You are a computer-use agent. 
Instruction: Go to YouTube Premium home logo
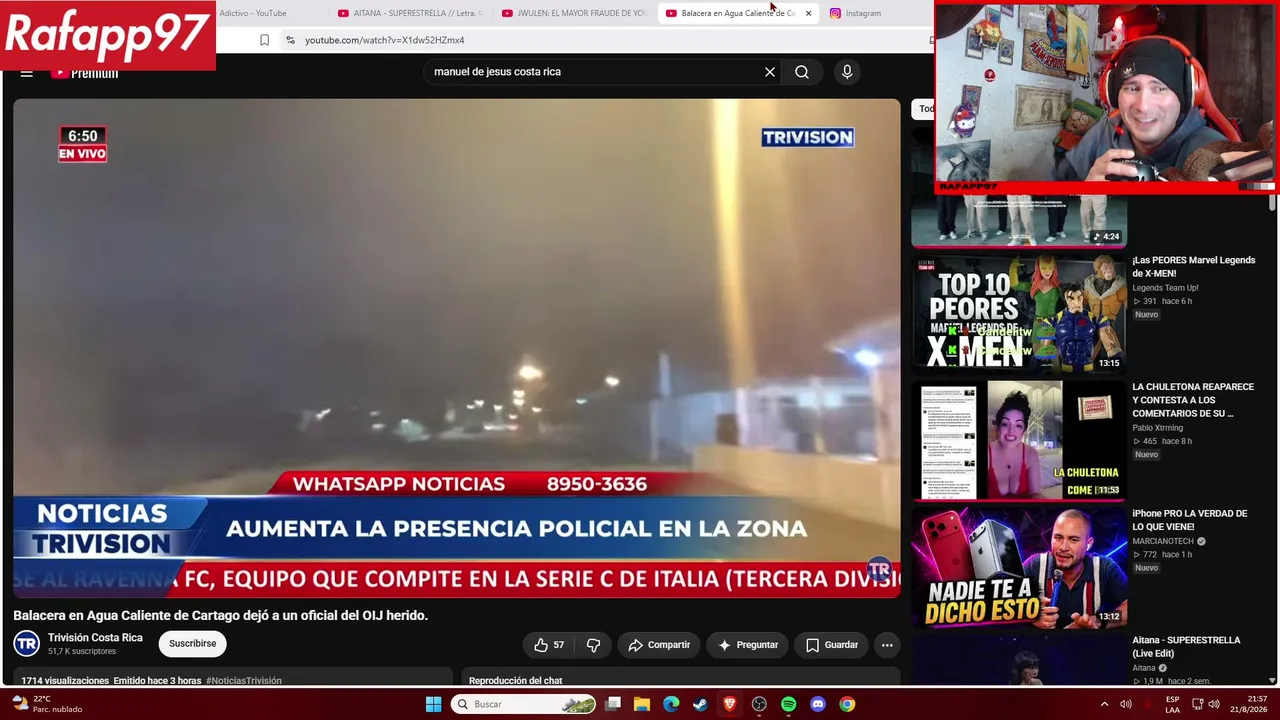coord(85,73)
